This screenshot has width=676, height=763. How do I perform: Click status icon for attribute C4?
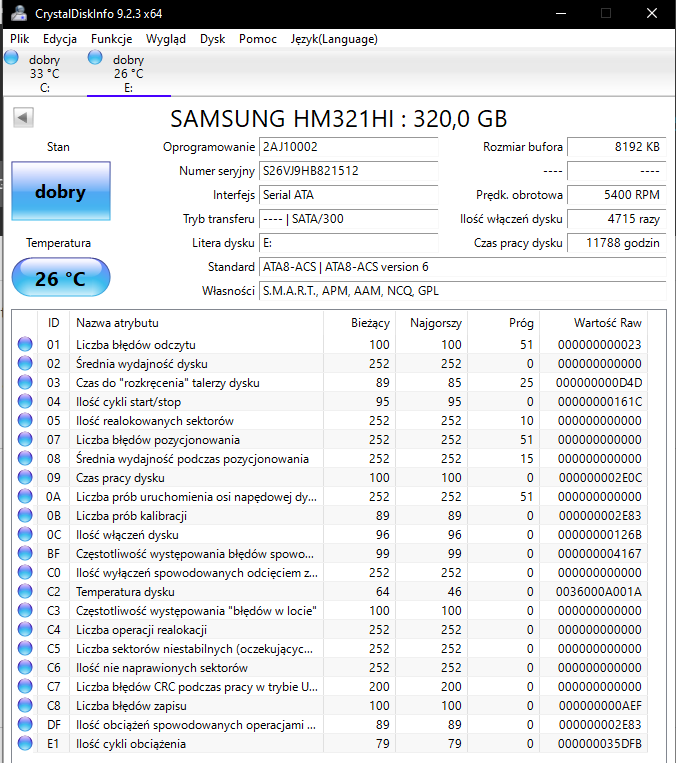[x=25, y=629]
